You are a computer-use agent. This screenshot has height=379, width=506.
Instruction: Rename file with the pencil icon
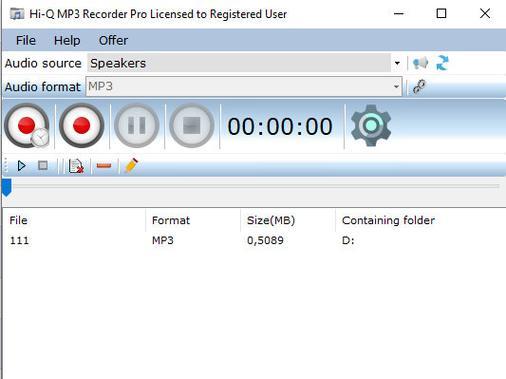tap(131, 165)
